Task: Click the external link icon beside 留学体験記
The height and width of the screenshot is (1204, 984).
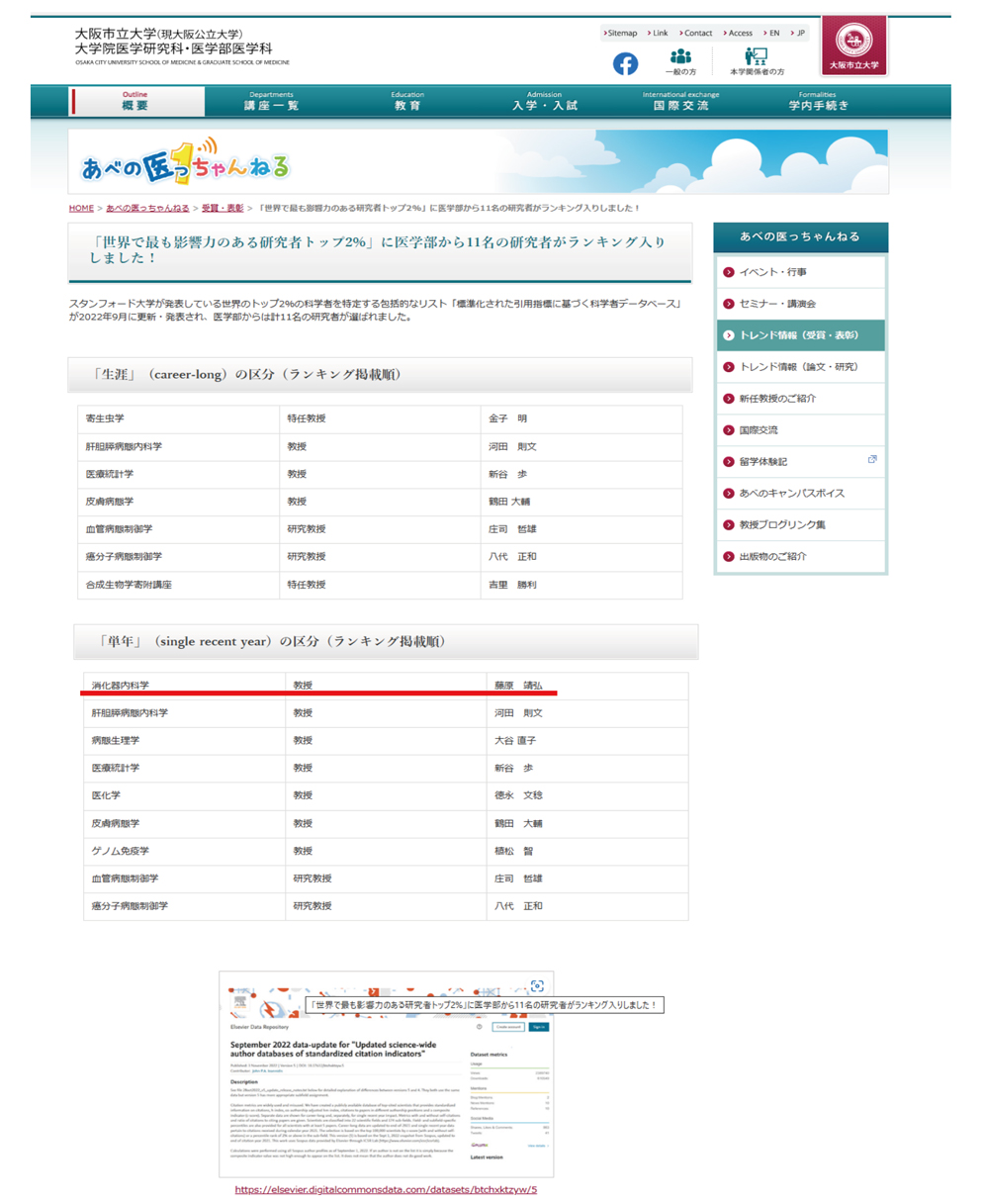Action: tap(871, 460)
